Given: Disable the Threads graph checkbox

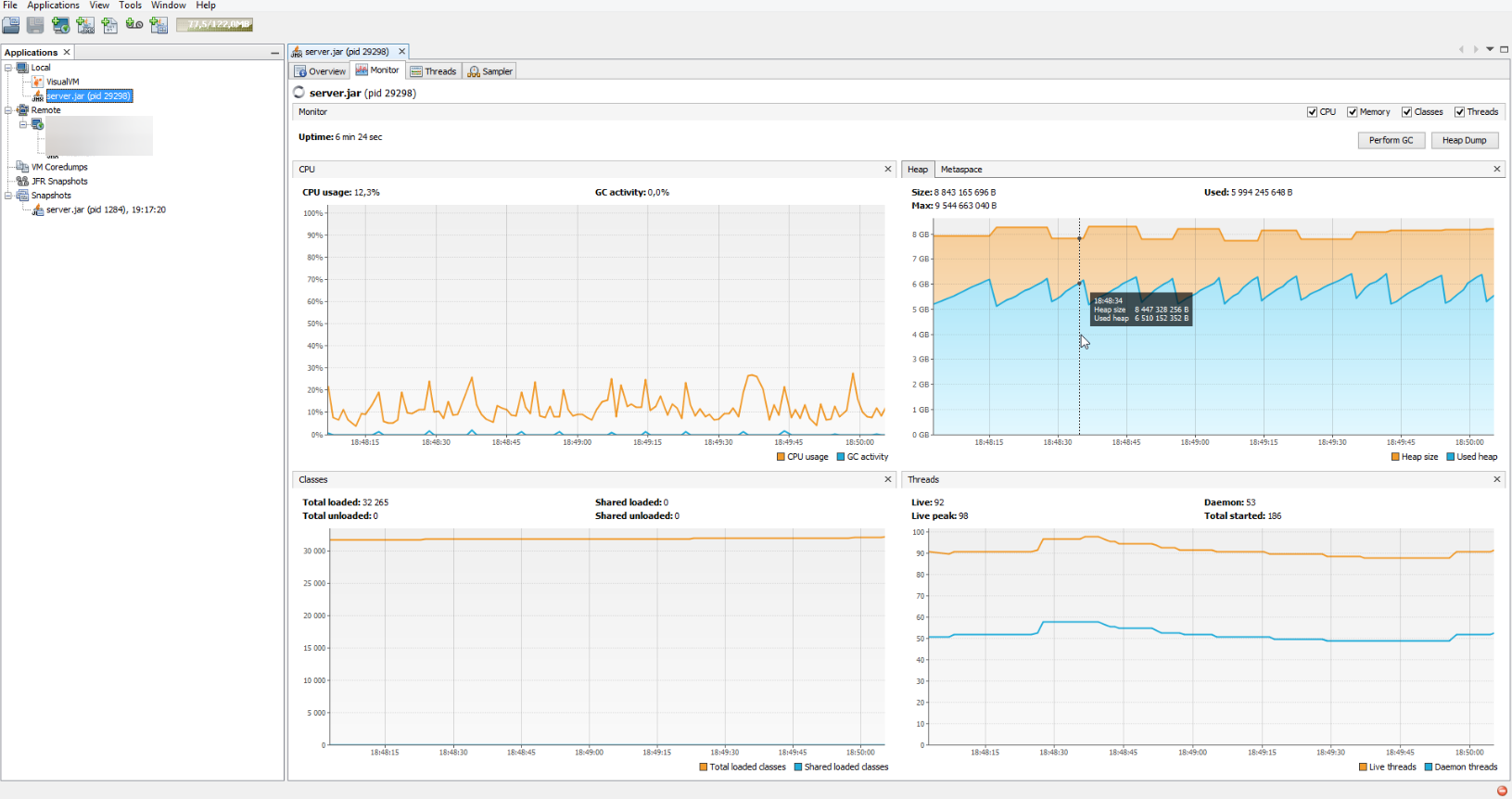Looking at the screenshot, I should click(1459, 112).
